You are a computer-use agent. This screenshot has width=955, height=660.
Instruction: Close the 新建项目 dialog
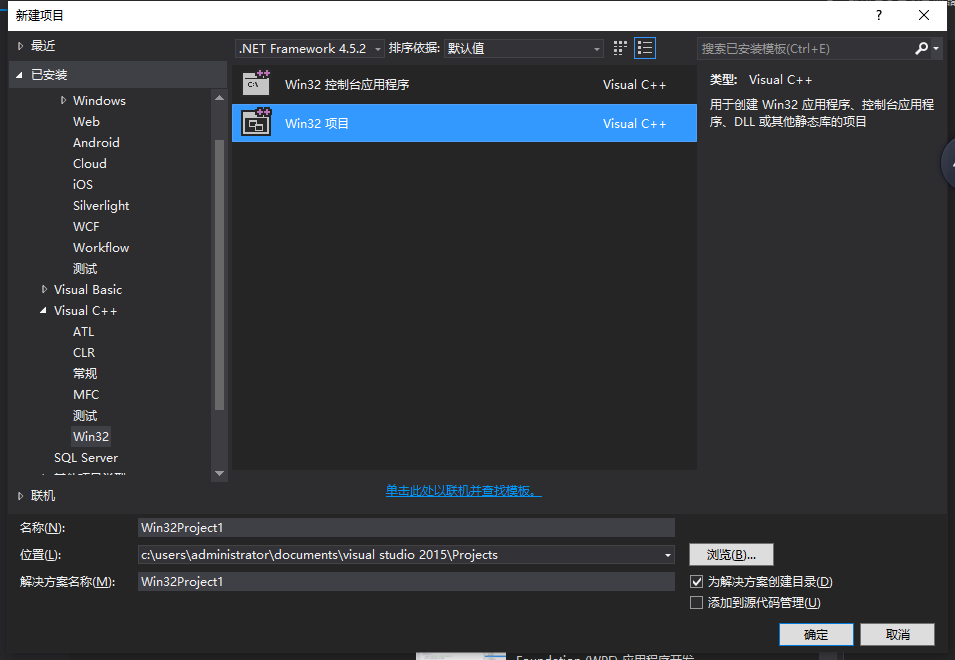pos(923,15)
